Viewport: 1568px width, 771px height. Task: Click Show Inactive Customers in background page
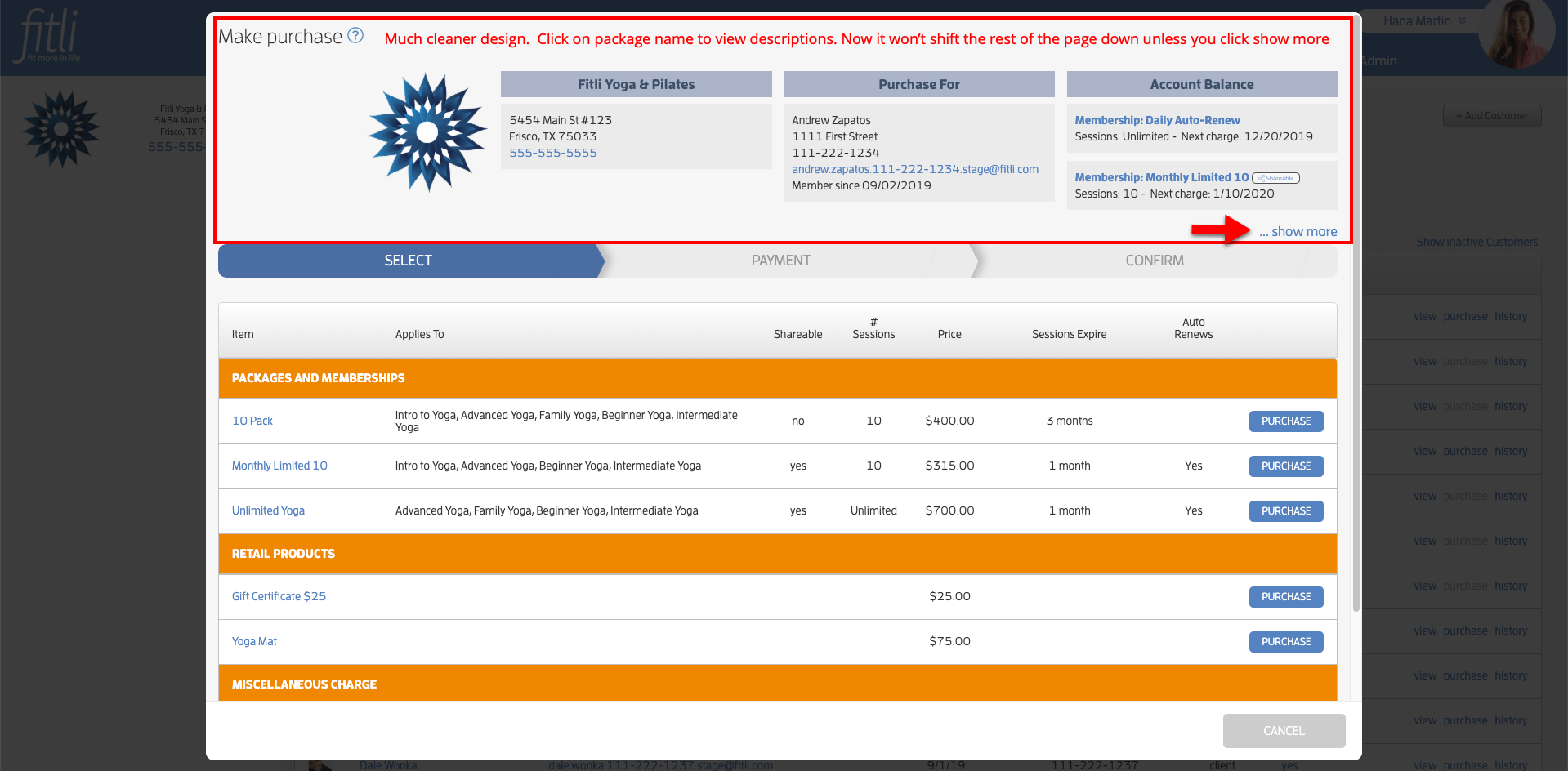1477,242
